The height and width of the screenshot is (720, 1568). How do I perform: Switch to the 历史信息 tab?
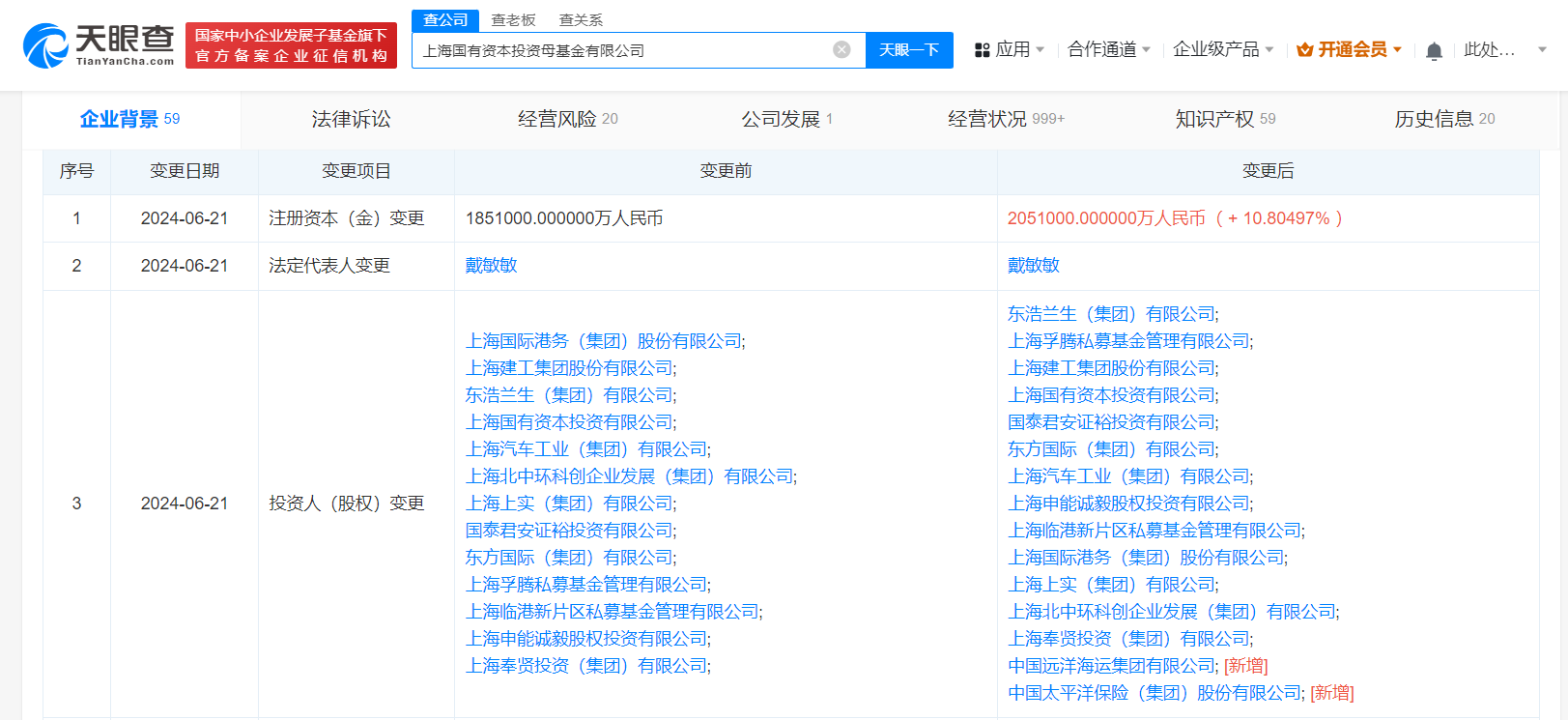click(x=1444, y=119)
